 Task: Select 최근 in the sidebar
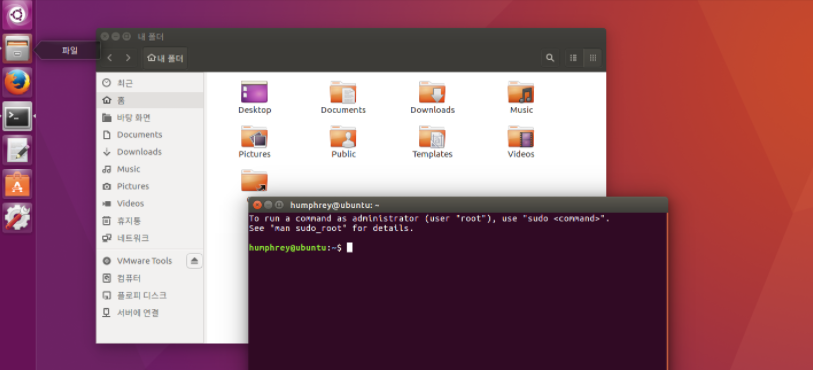[150, 83]
